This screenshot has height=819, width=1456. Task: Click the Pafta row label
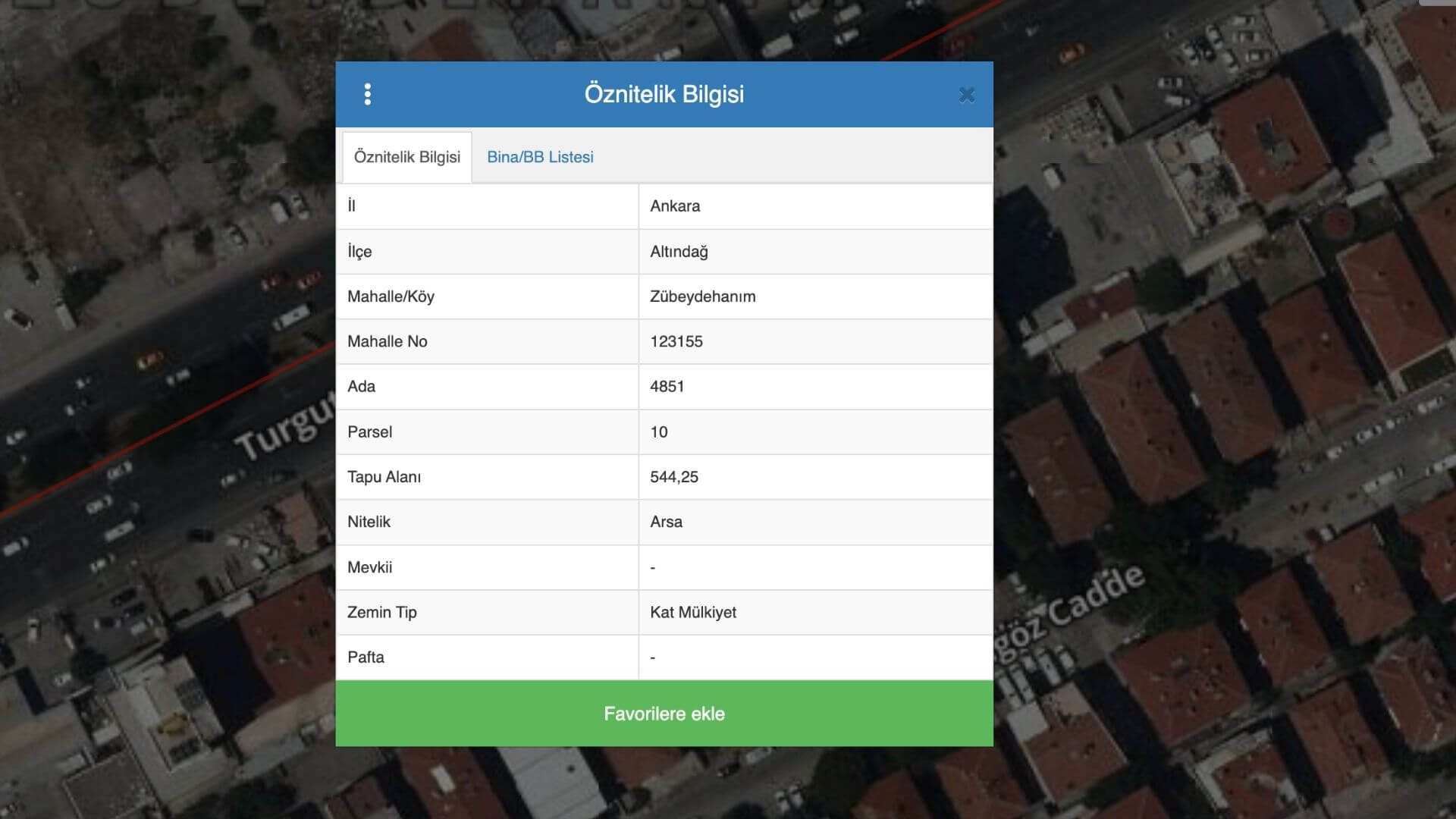[366, 657]
